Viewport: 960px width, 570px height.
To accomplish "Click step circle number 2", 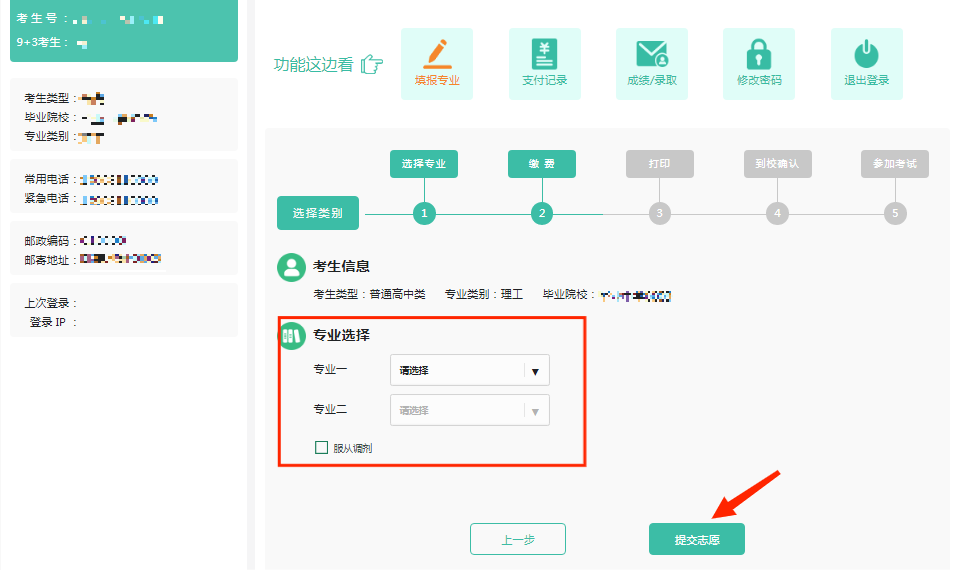I will (542, 213).
